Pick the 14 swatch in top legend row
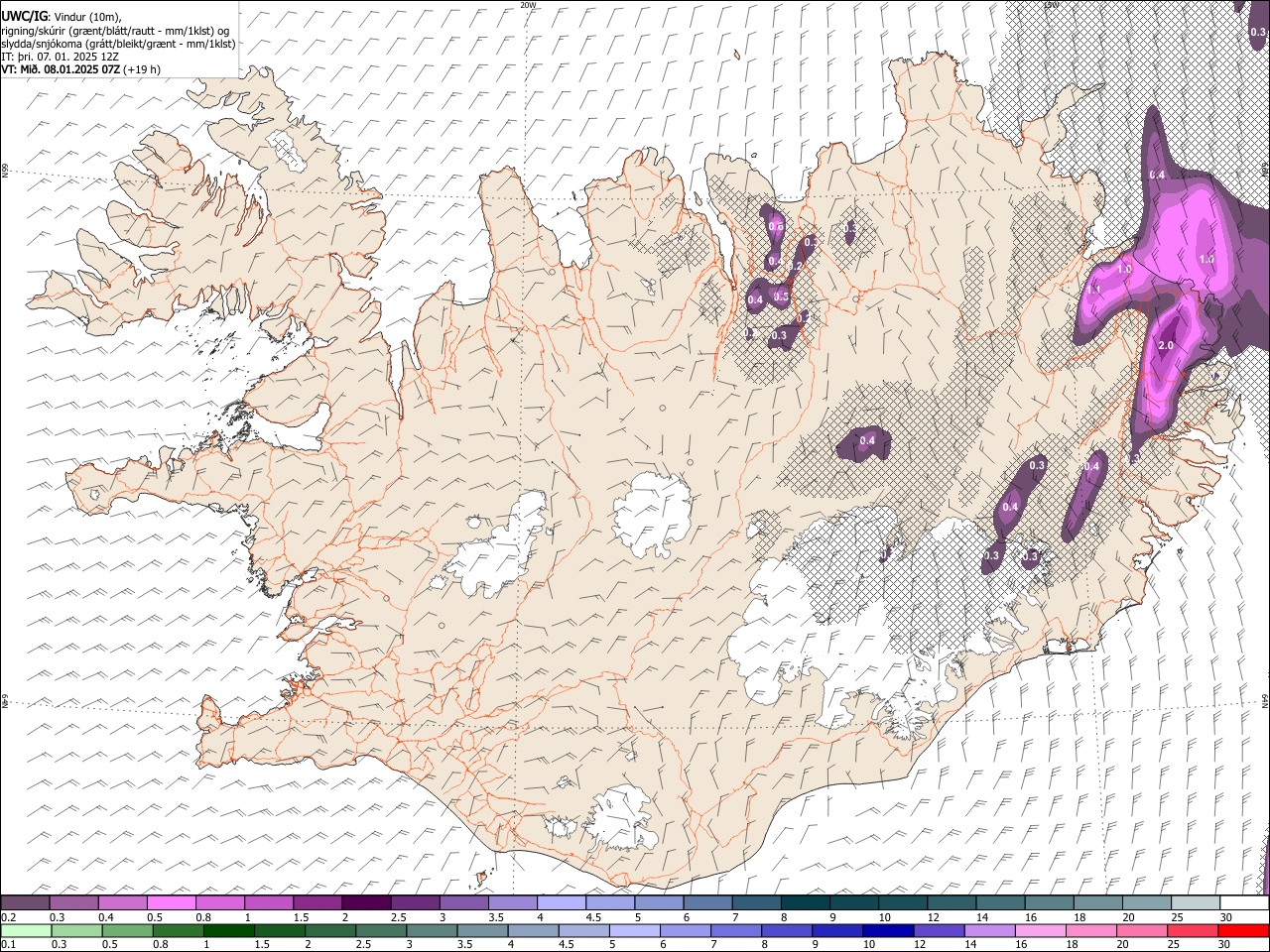 (x=1001, y=902)
